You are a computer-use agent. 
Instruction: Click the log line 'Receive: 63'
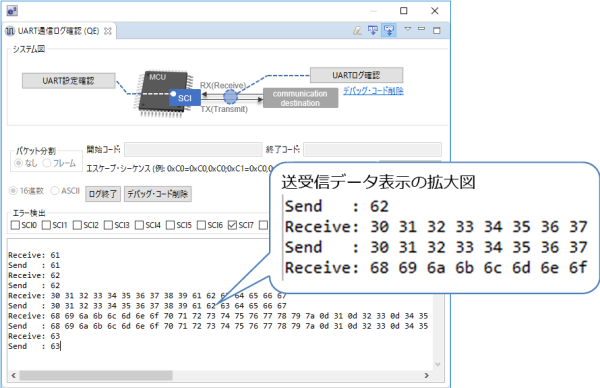(34, 336)
